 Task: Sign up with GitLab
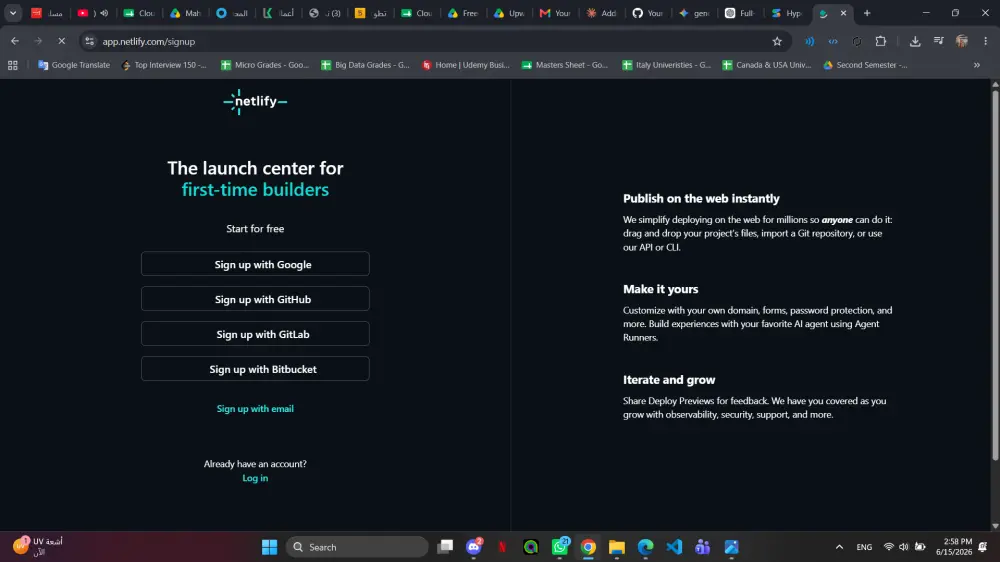255,334
